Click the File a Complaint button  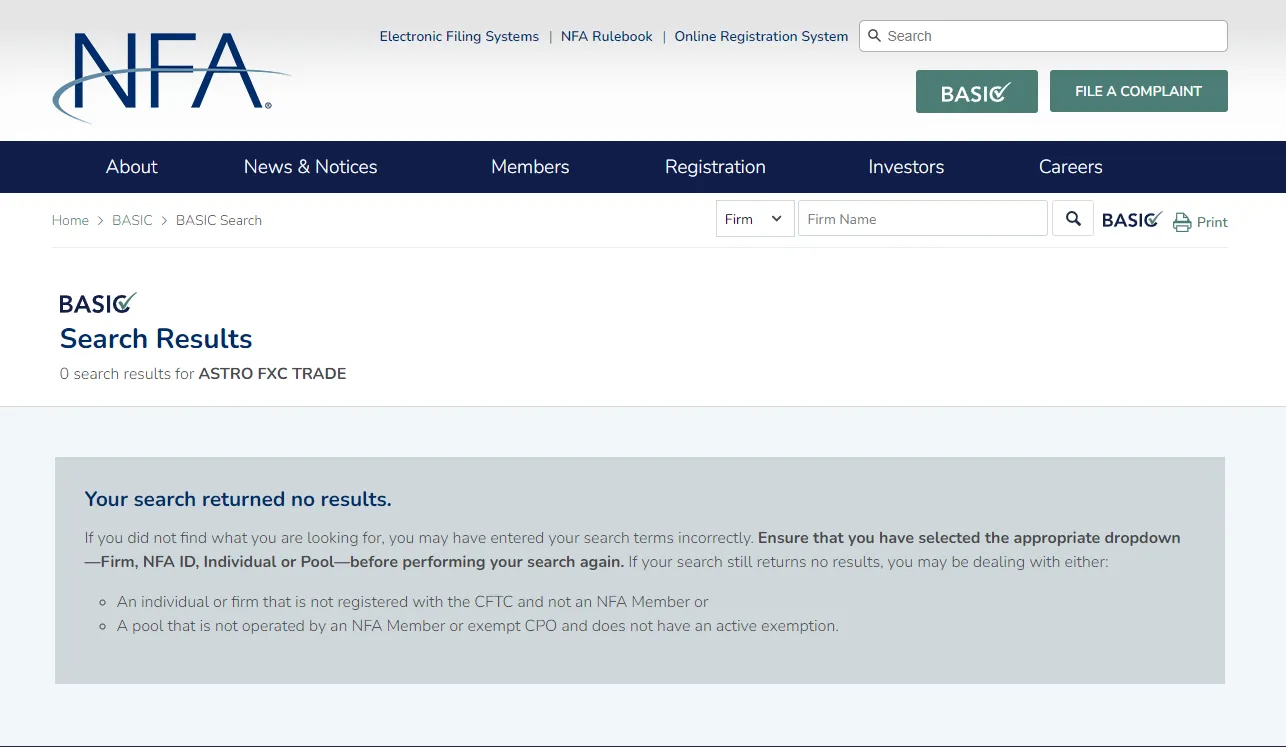pyautogui.click(x=1139, y=91)
